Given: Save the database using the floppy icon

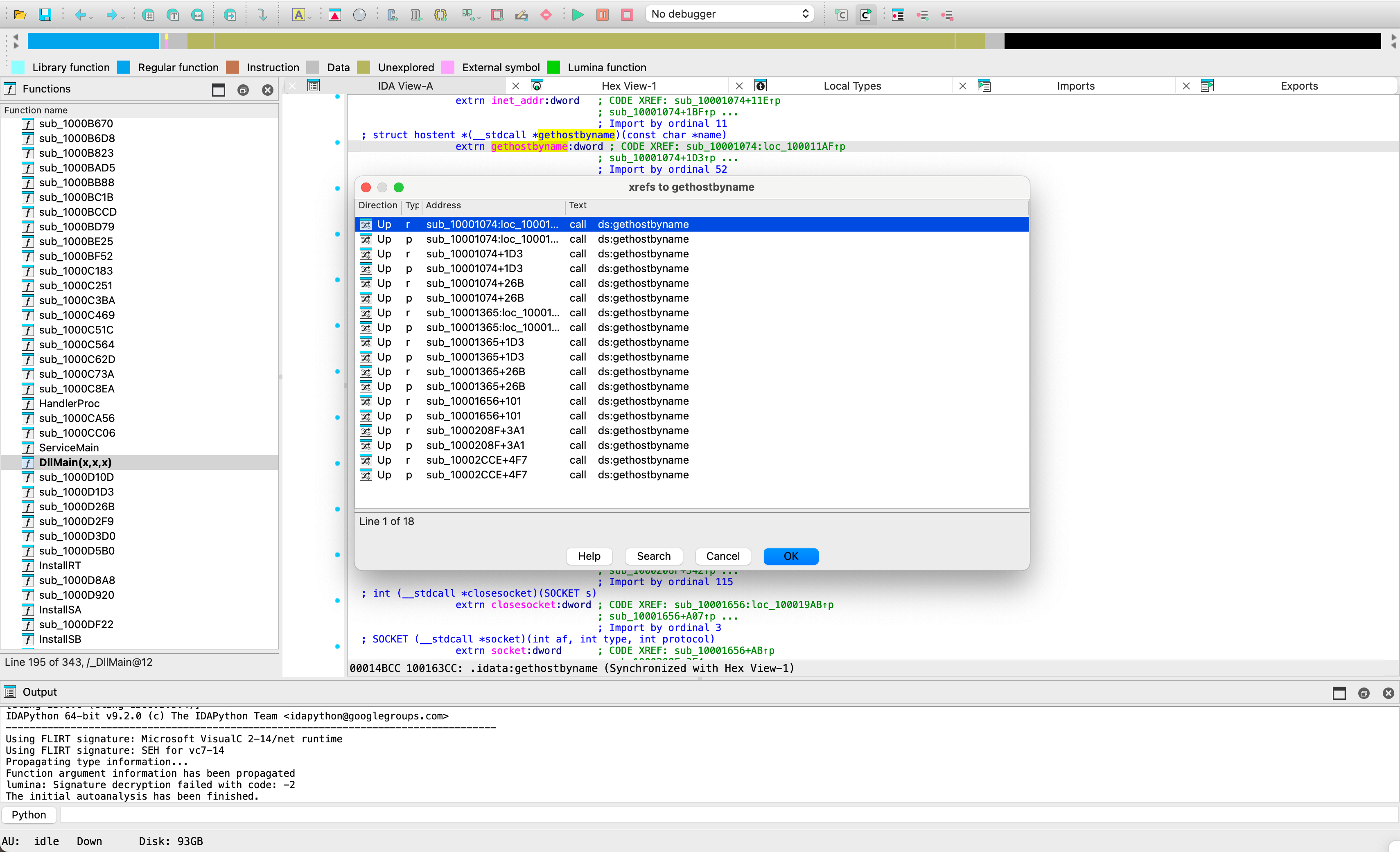Looking at the screenshot, I should [x=45, y=15].
